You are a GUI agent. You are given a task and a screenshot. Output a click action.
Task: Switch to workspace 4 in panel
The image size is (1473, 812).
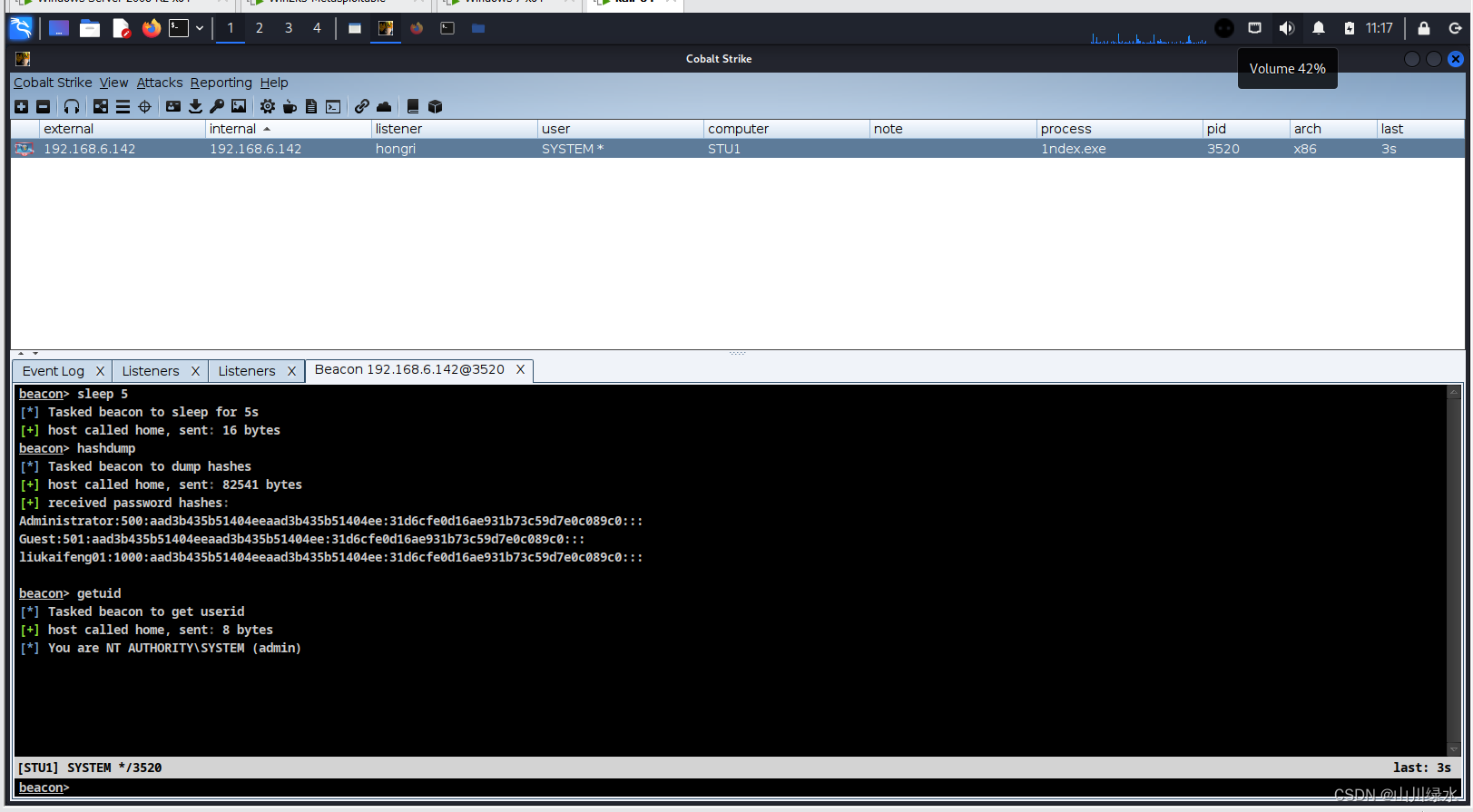coord(317,28)
